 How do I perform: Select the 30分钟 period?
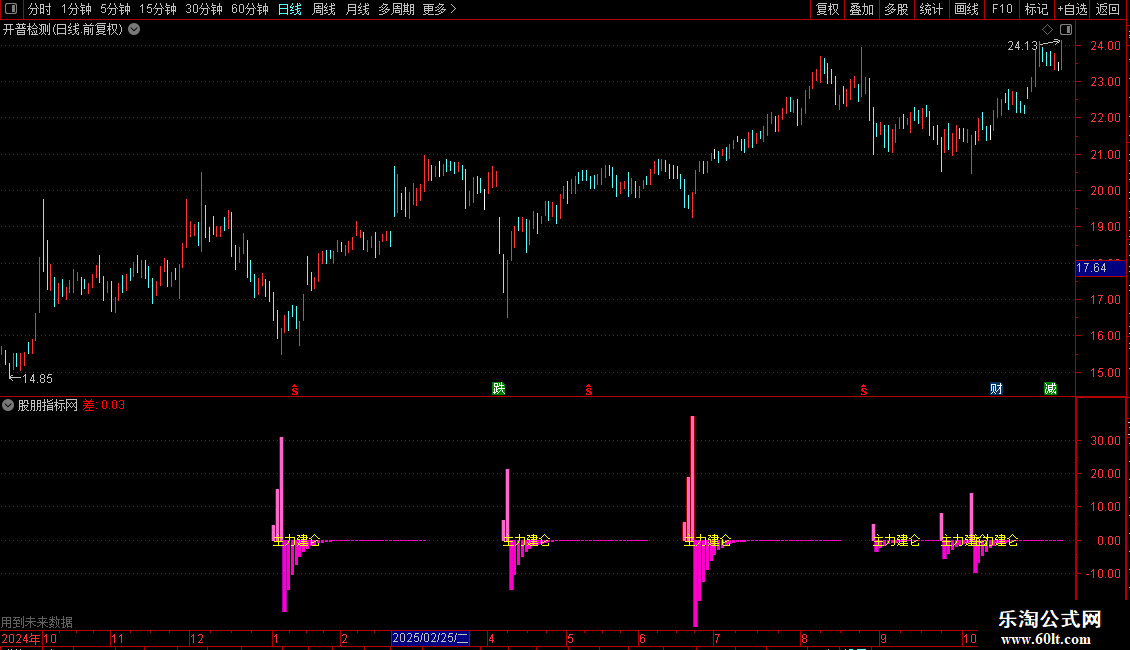[x=204, y=9]
